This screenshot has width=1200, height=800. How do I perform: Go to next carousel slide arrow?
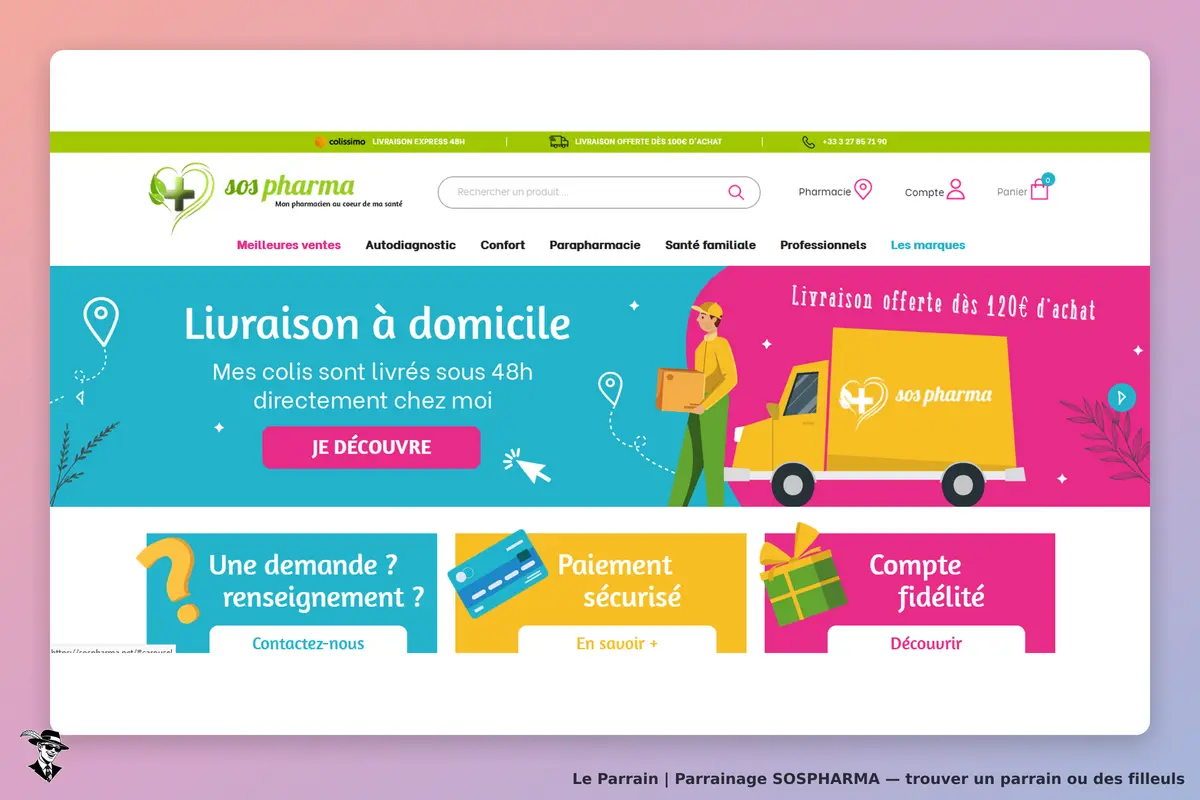1122,397
